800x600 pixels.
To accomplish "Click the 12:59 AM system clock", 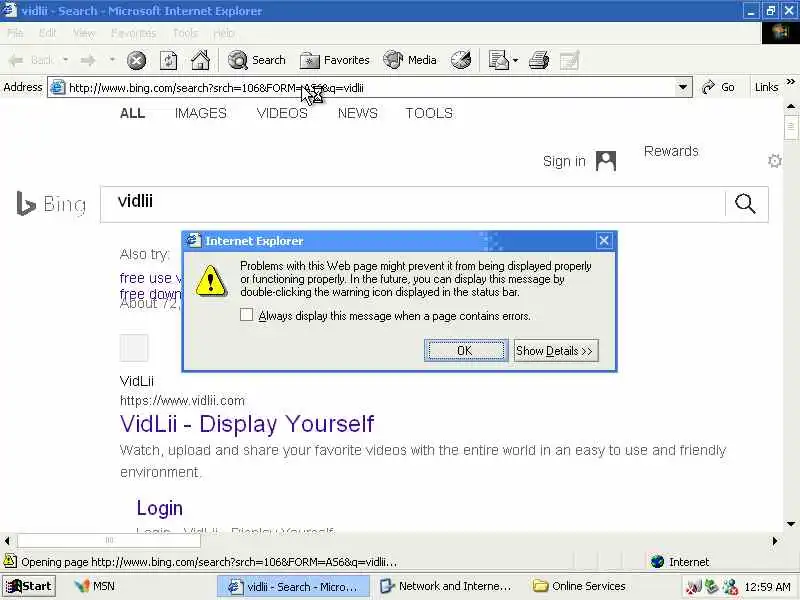I will (767, 587).
